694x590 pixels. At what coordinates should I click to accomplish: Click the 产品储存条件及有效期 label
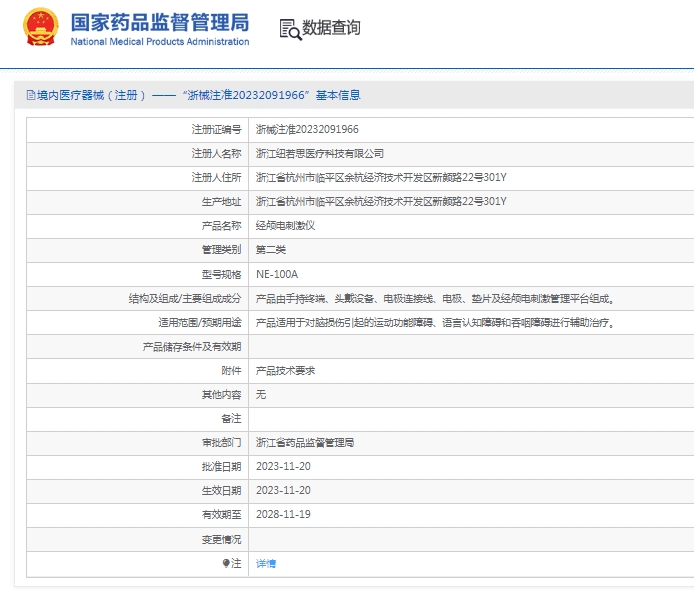(192, 347)
